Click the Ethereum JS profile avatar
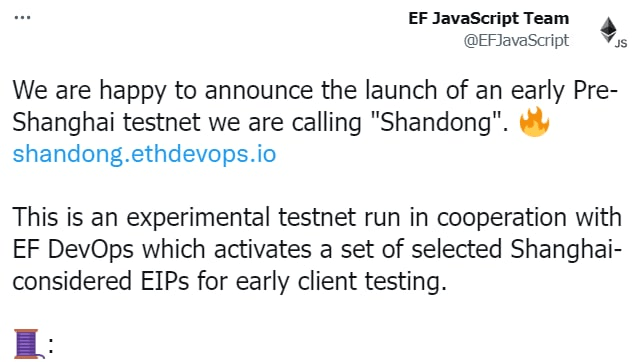The height and width of the screenshot is (362, 642). pyautogui.click(x=613, y=32)
